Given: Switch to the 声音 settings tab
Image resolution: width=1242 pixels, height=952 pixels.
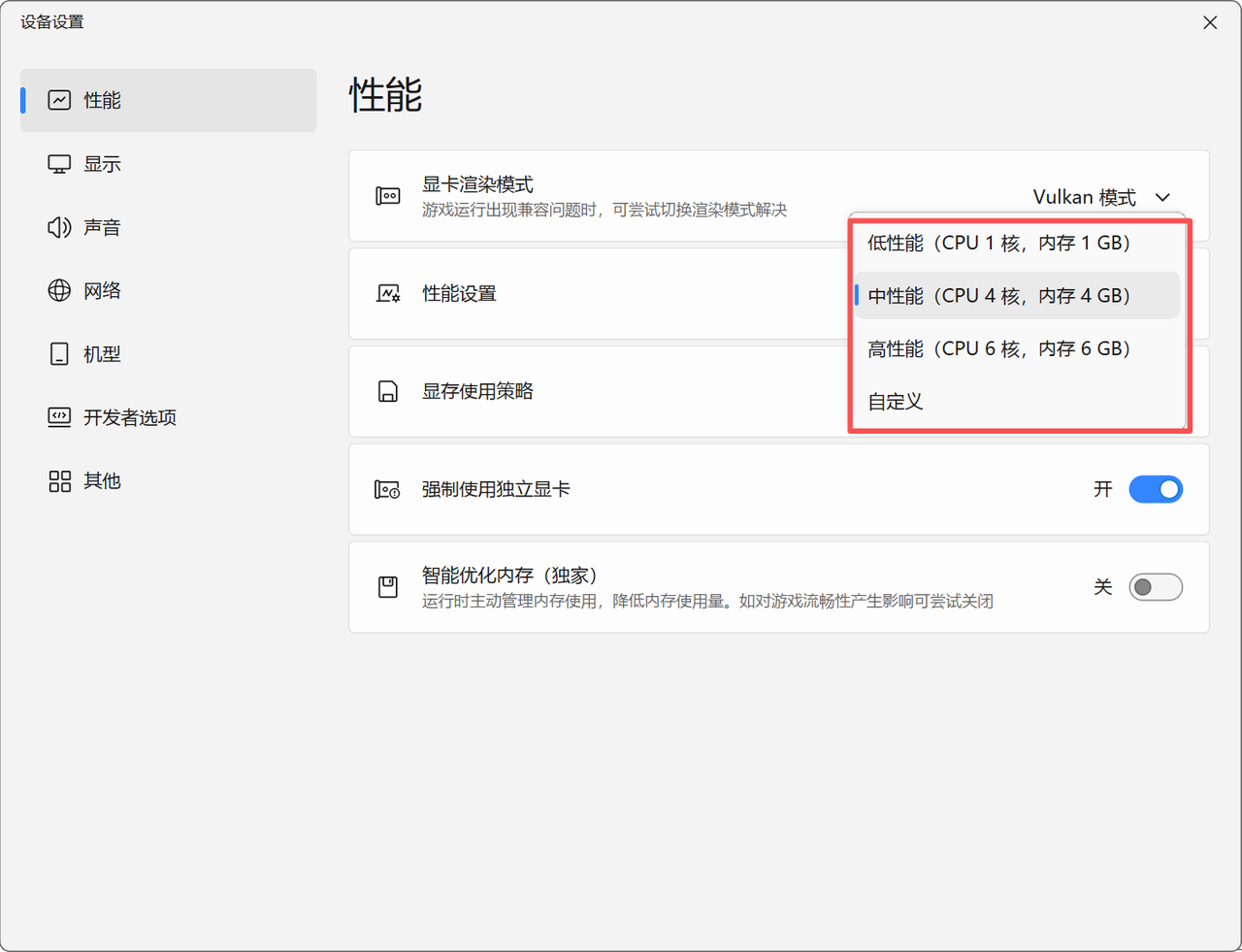Looking at the screenshot, I should 169,227.
